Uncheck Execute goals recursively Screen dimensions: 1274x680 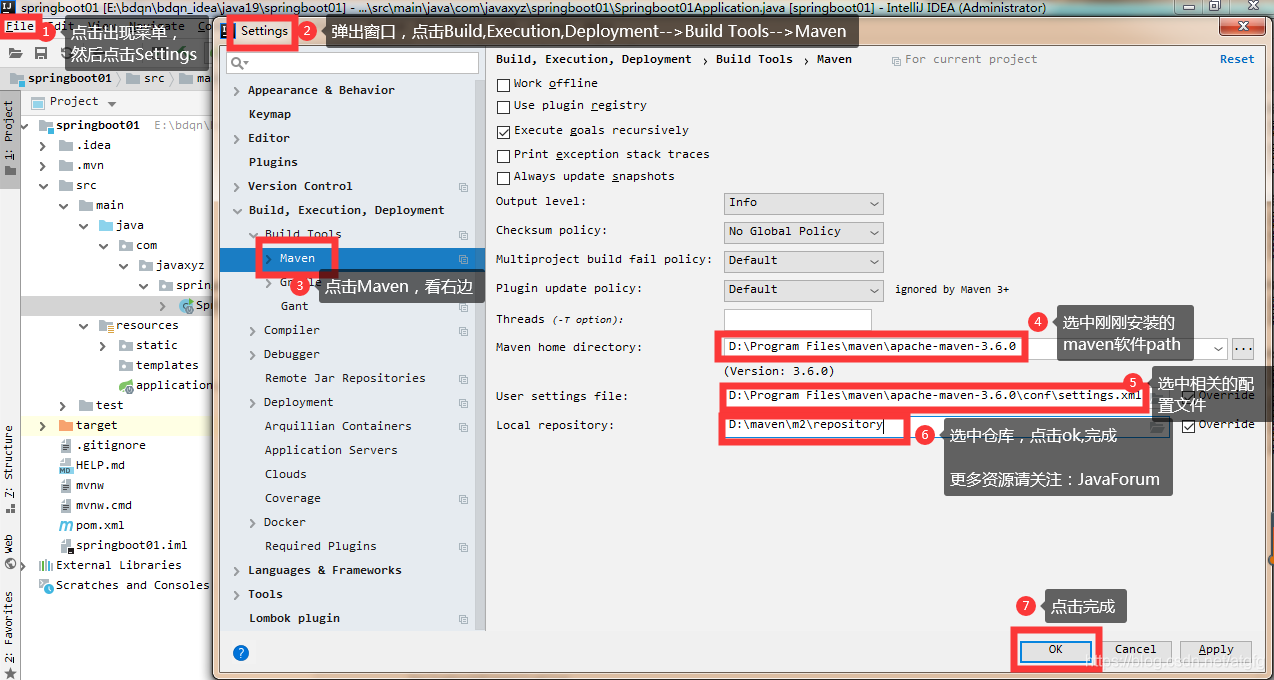504,131
